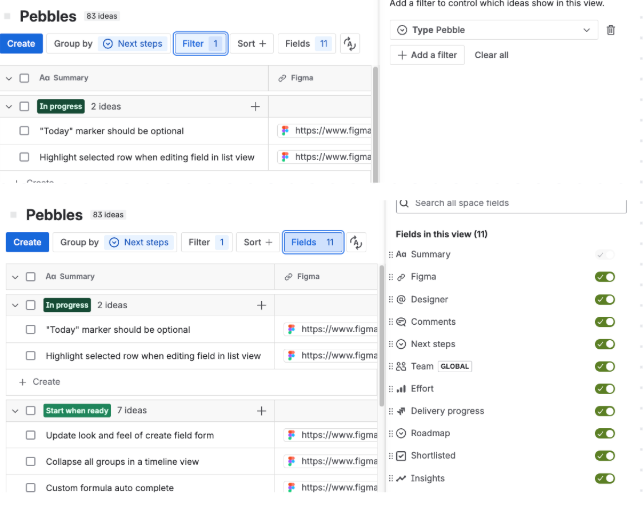Toggle Effort field visibility off
Screen dimensions: 643x506
pos(605,389)
